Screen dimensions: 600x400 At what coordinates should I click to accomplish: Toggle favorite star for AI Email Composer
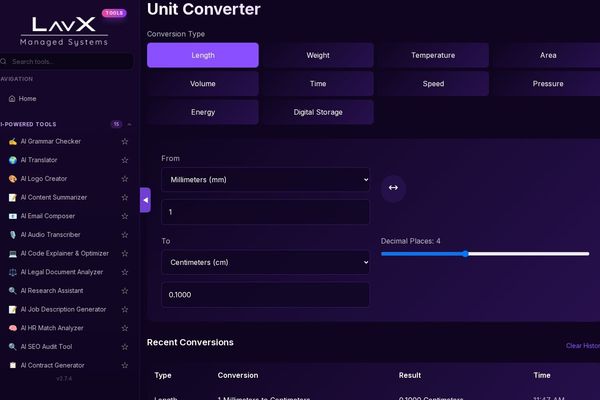125,216
